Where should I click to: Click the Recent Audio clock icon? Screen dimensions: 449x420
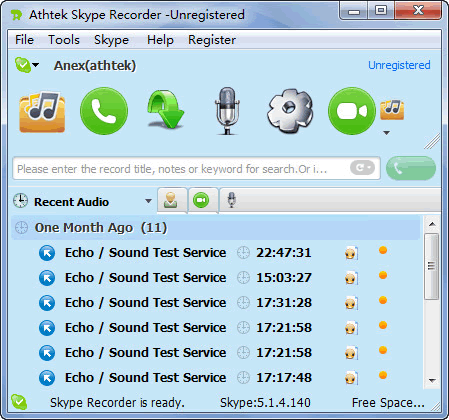[x=20, y=201]
